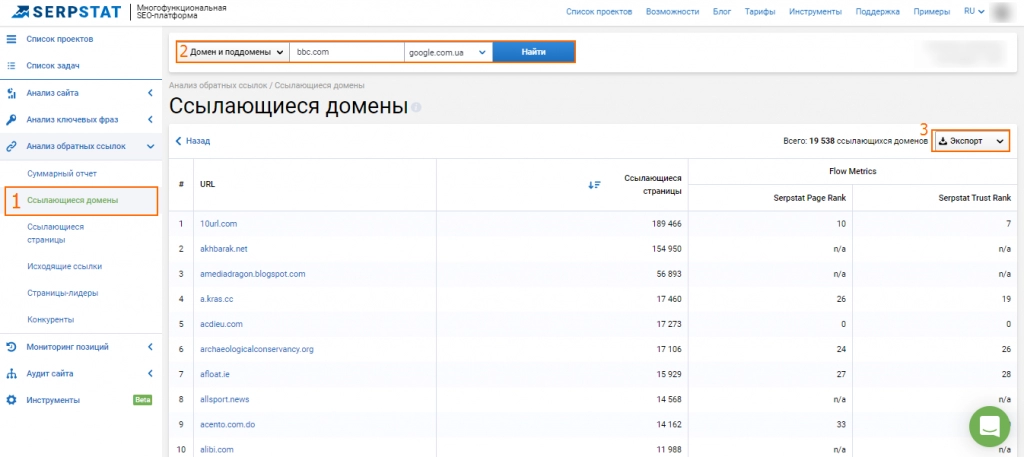Open the 10url.com domain link
1024x457 pixels.
(218, 224)
